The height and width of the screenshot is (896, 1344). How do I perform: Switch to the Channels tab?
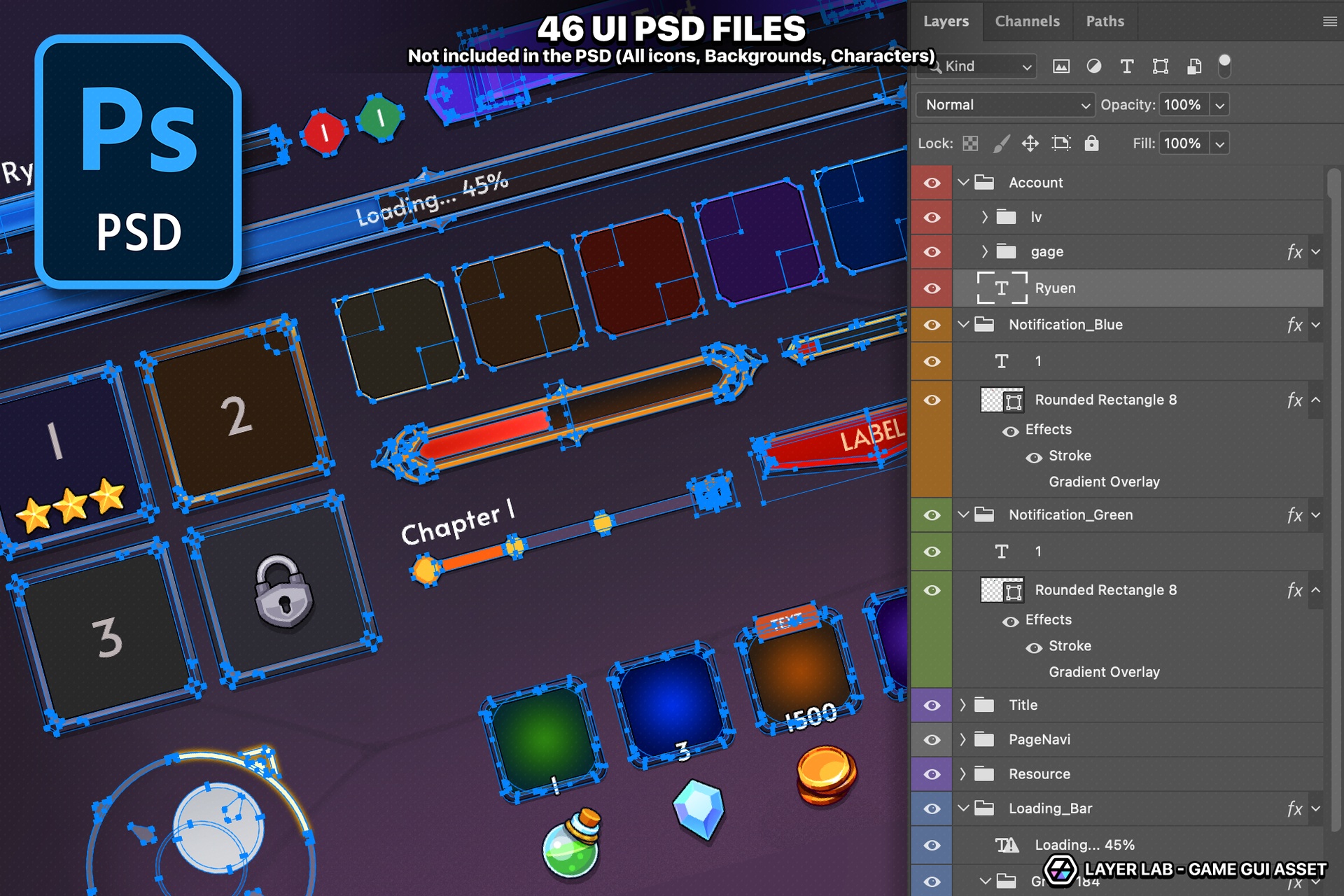1027,21
